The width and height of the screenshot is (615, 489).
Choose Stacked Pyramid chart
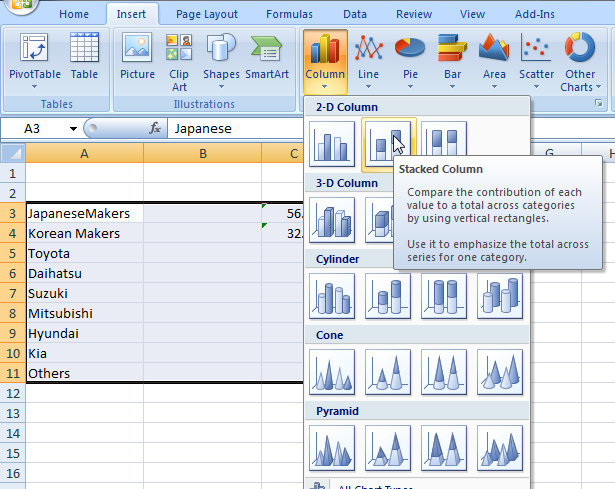pos(388,448)
